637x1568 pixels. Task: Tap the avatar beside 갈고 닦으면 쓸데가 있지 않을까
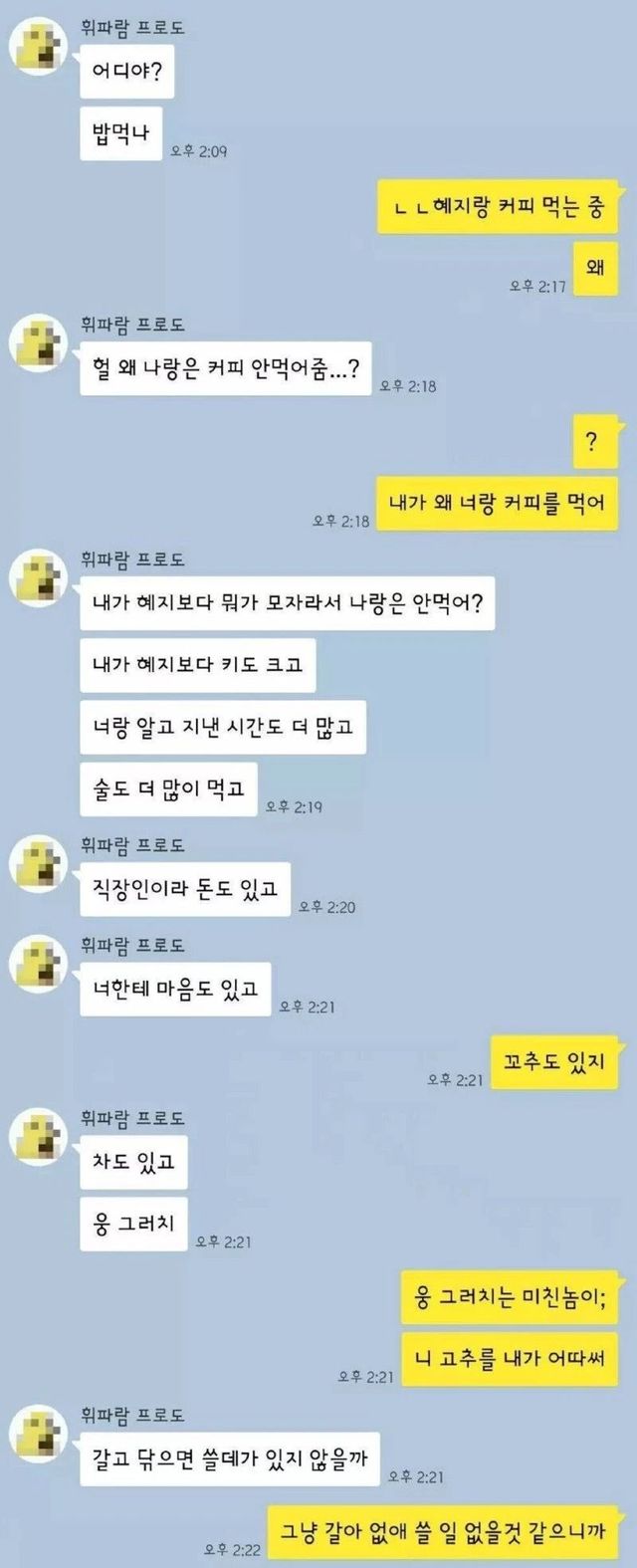pyautogui.click(x=37, y=1434)
